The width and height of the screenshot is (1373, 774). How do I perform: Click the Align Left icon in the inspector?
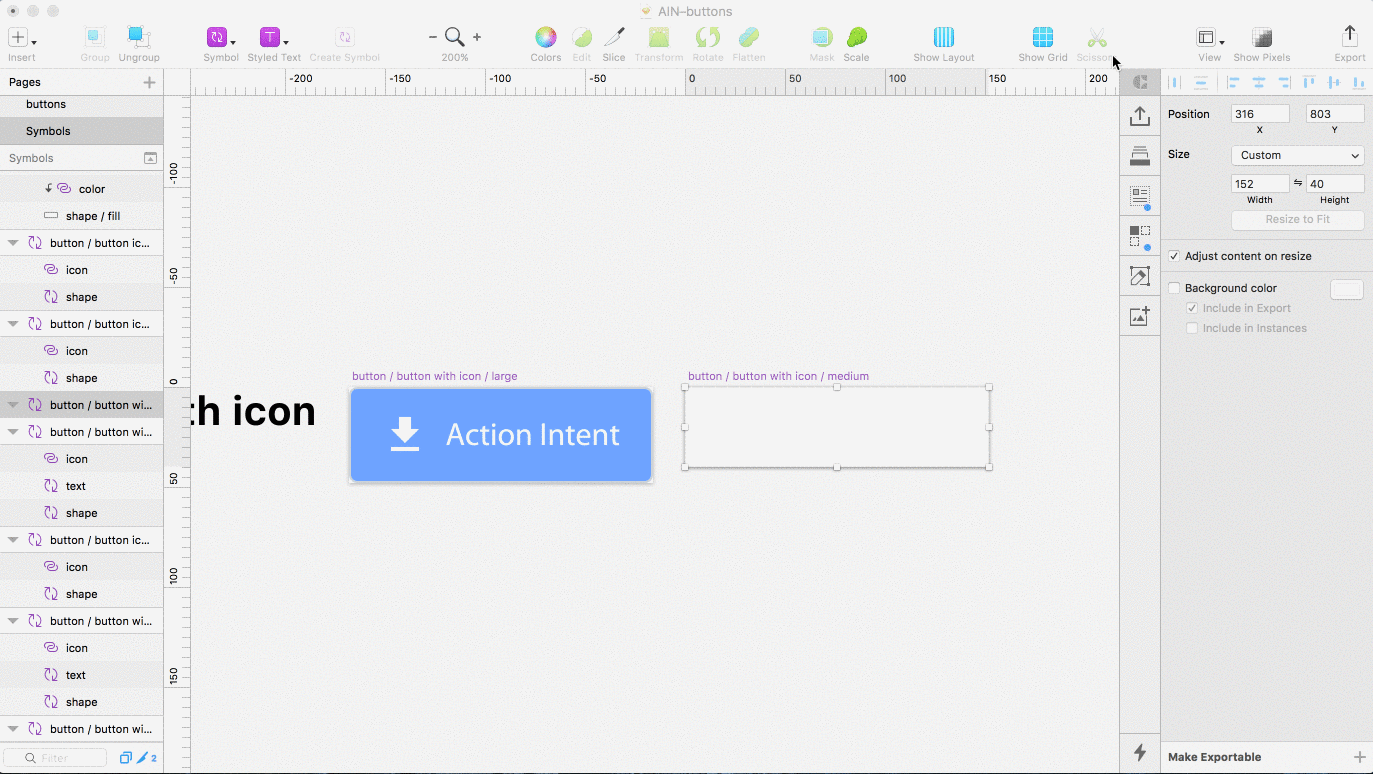pyautogui.click(x=1233, y=82)
